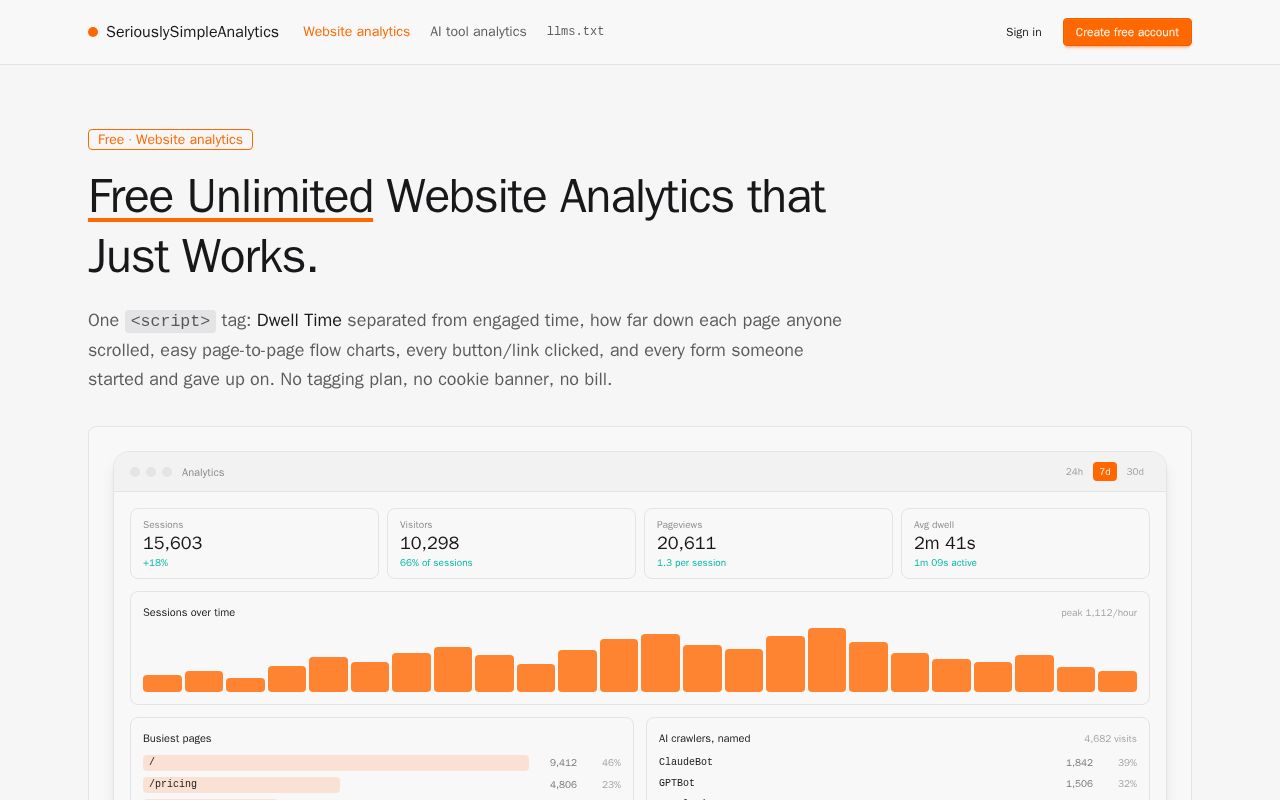The height and width of the screenshot is (800, 1280).
Task: Click the Pageviews 20,611 value
Action: [x=686, y=543]
